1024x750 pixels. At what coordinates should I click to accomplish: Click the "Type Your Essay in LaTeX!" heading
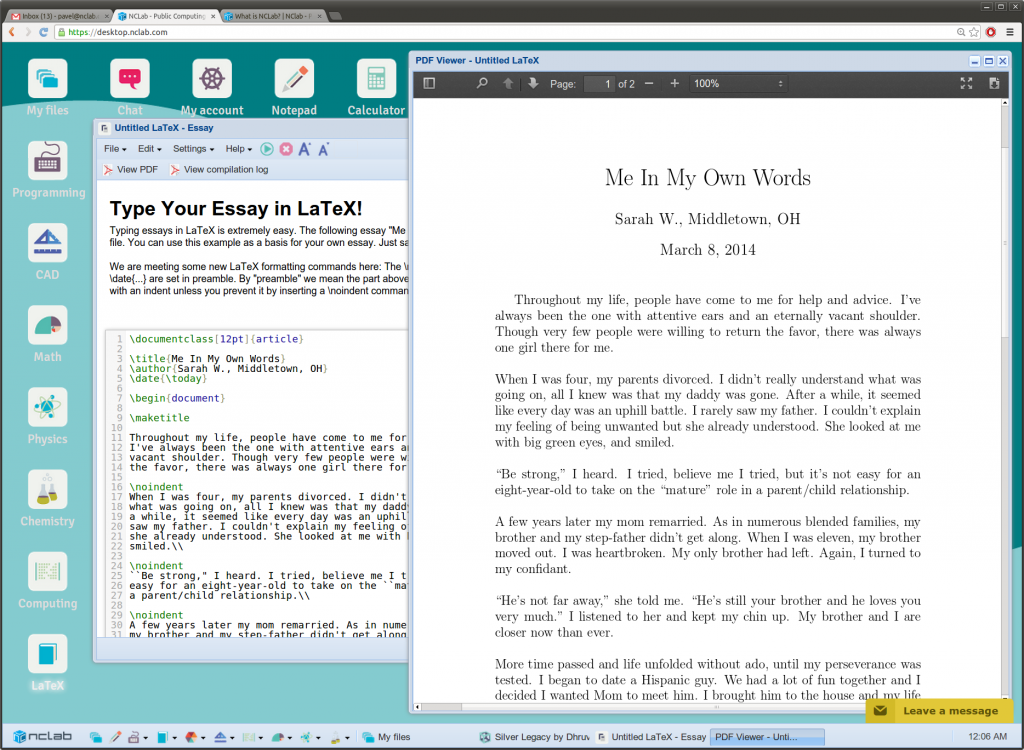coord(236,208)
